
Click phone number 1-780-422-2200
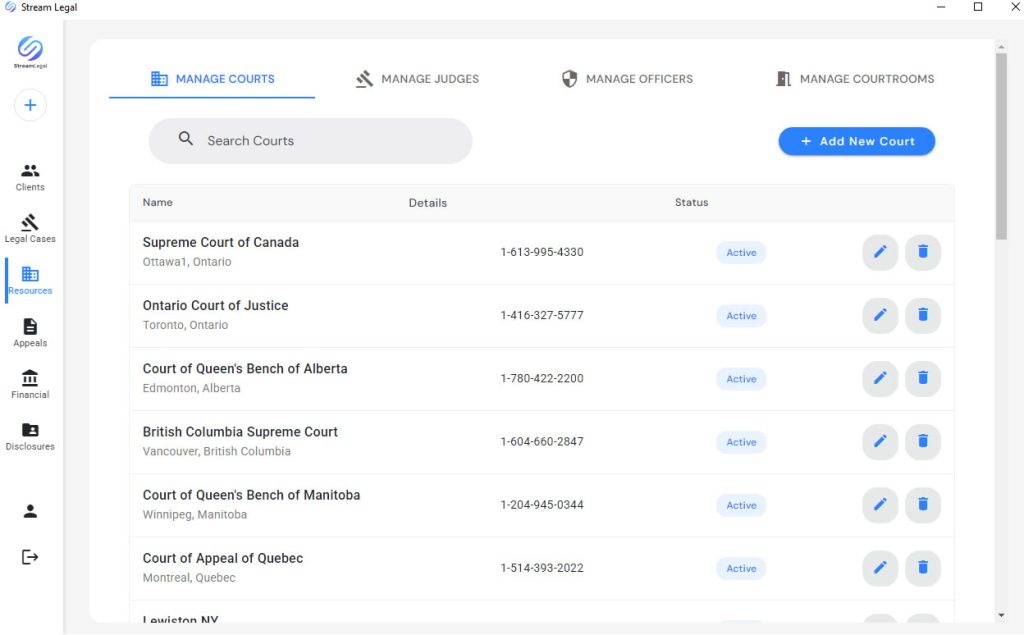click(x=542, y=379)
